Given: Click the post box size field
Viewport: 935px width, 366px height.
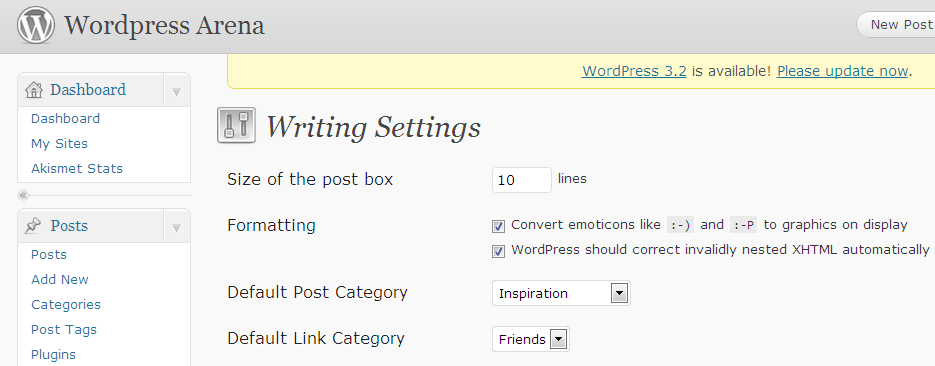Looking at the screenshot, I should click(x=522, y=180).
